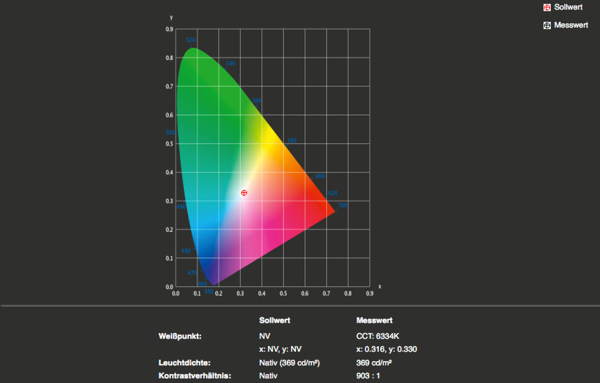The width and height of the screenshot is (600, 383).
Task: Click the Nativ value in Kontrastverhältnis row
Action: (268, 376)
